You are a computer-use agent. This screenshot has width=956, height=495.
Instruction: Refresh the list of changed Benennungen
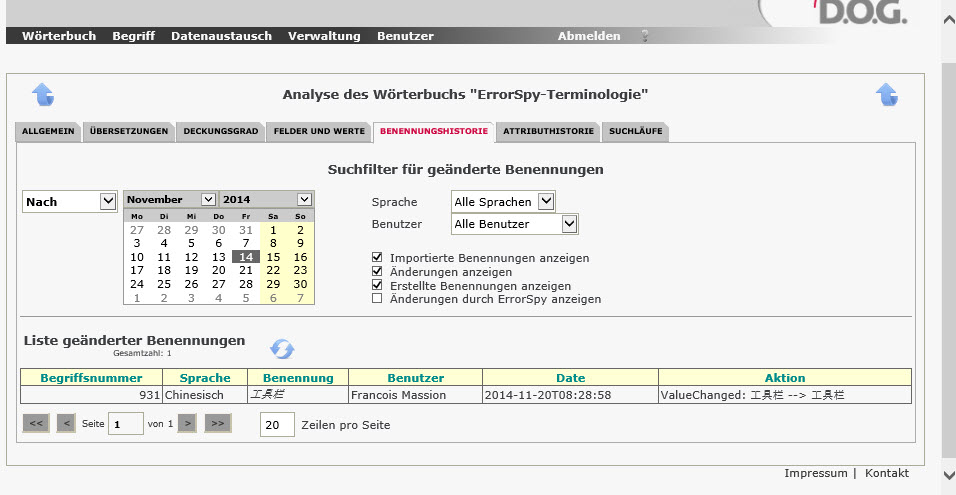click(x=282, y=349)
